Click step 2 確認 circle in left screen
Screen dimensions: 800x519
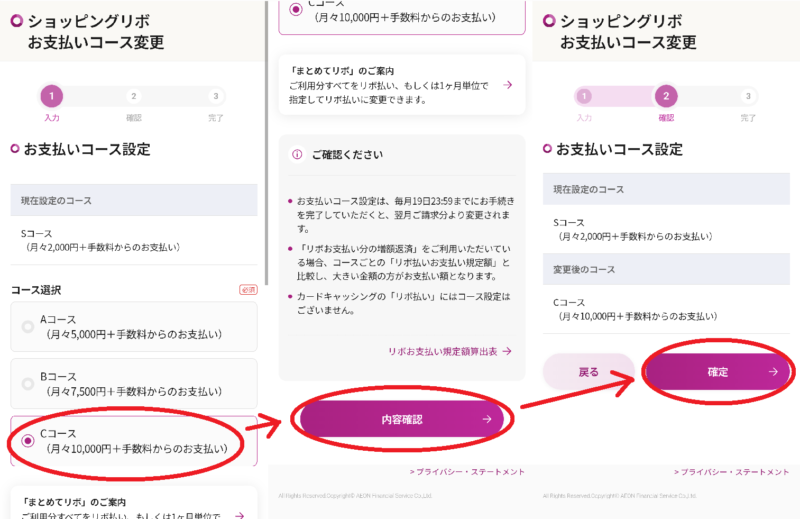[134, 96]
